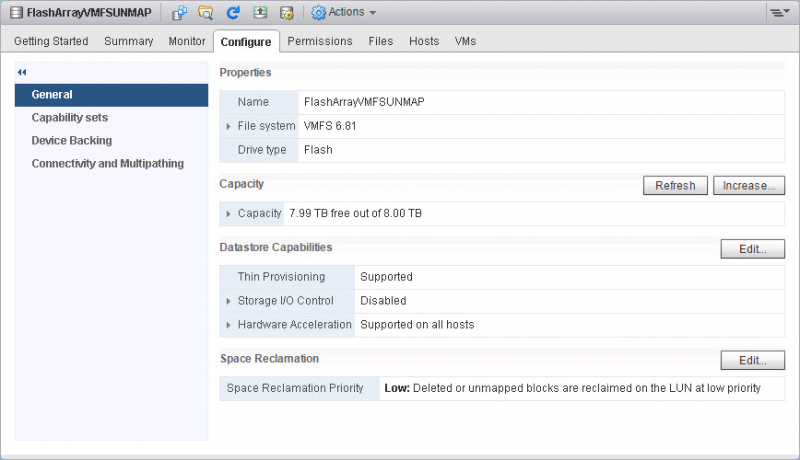
Task: Switch to the Summary tab
Action: coord(129,41)
